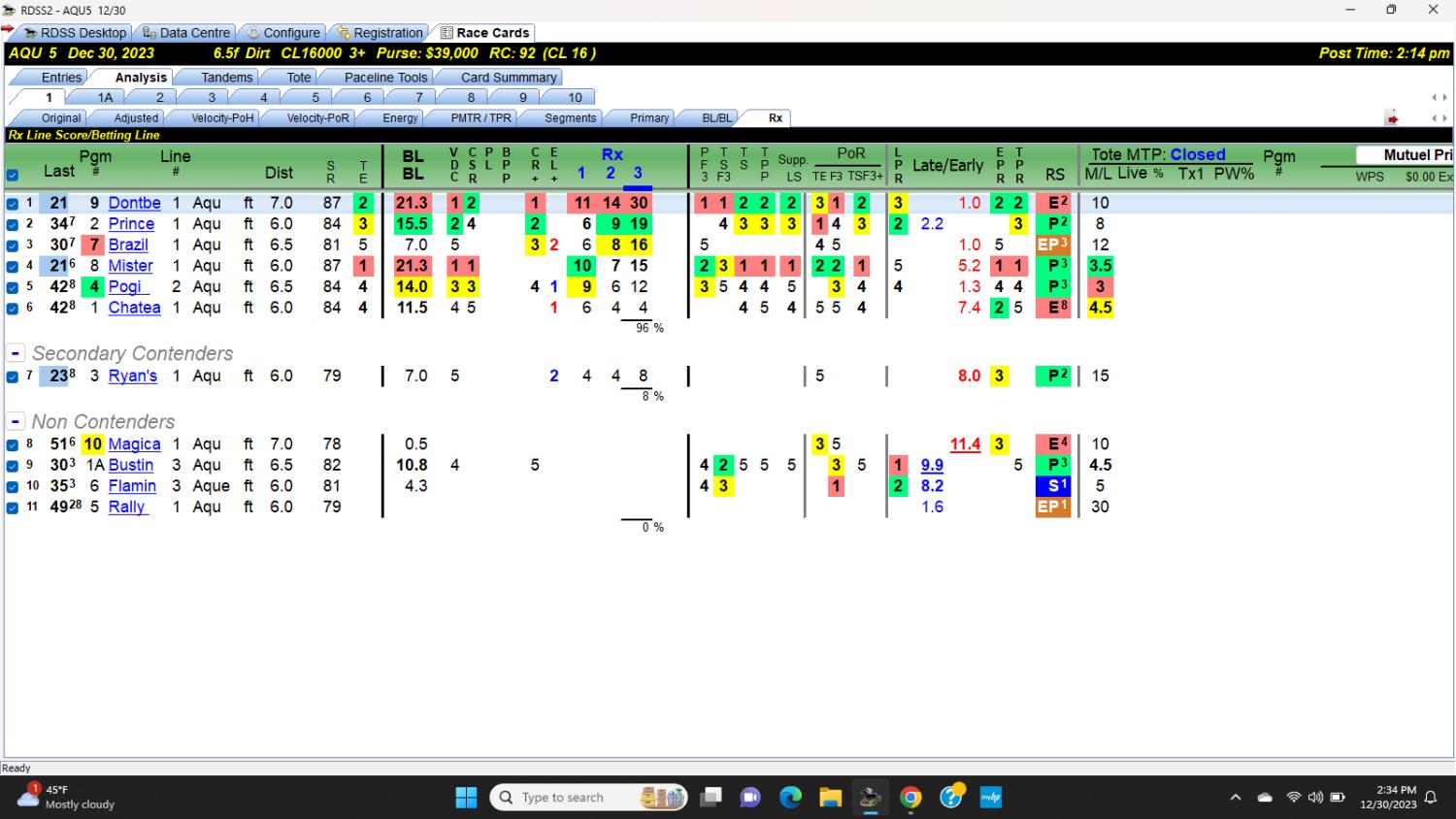Open horse link Dontbe
This screenshot has height=819, width=1456.
coord(134,204)
